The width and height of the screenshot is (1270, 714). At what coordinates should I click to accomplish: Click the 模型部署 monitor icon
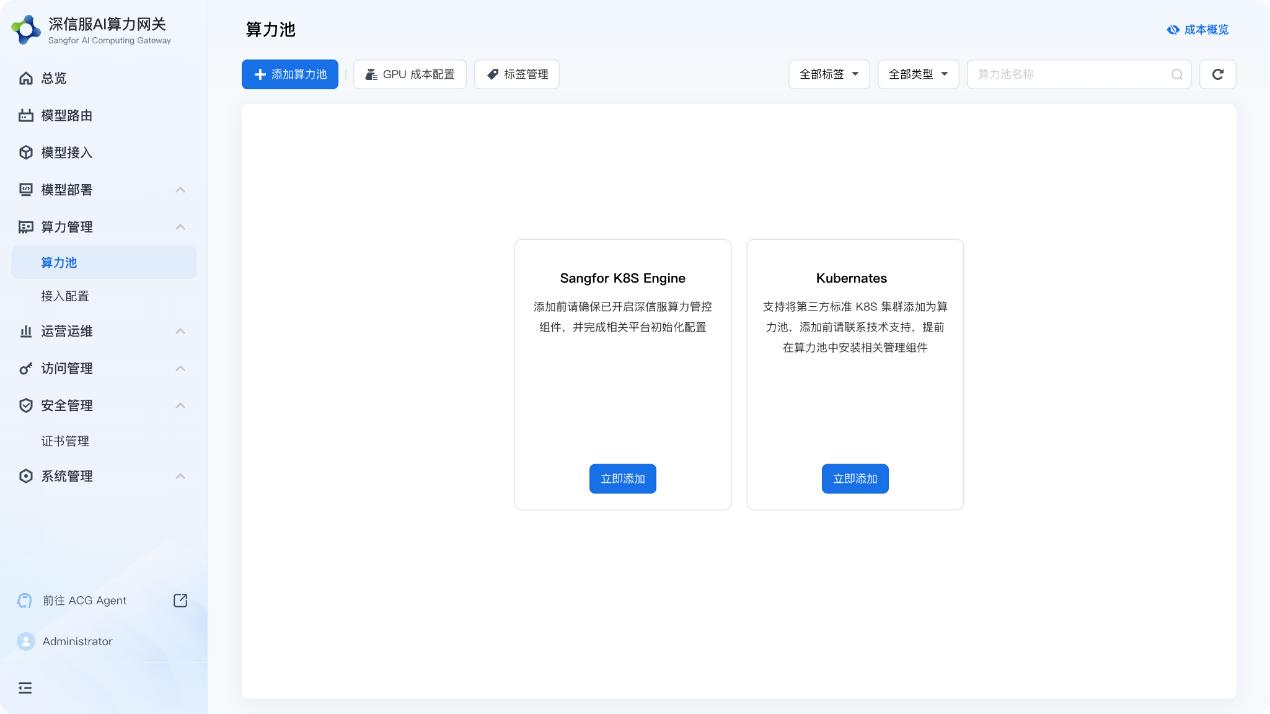26,189
